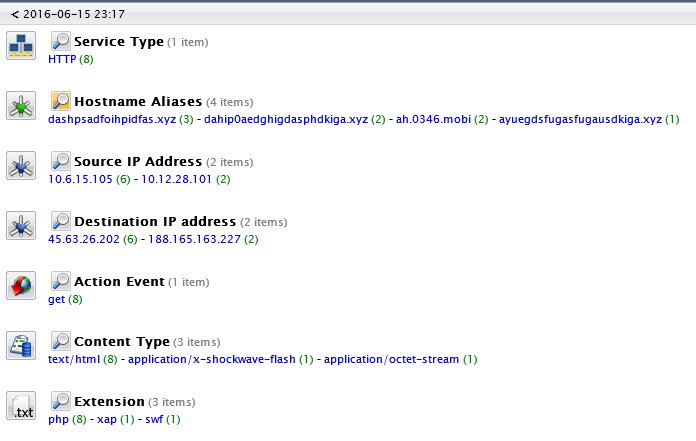Open the magnifier next to Service Type

click(60, 41)
